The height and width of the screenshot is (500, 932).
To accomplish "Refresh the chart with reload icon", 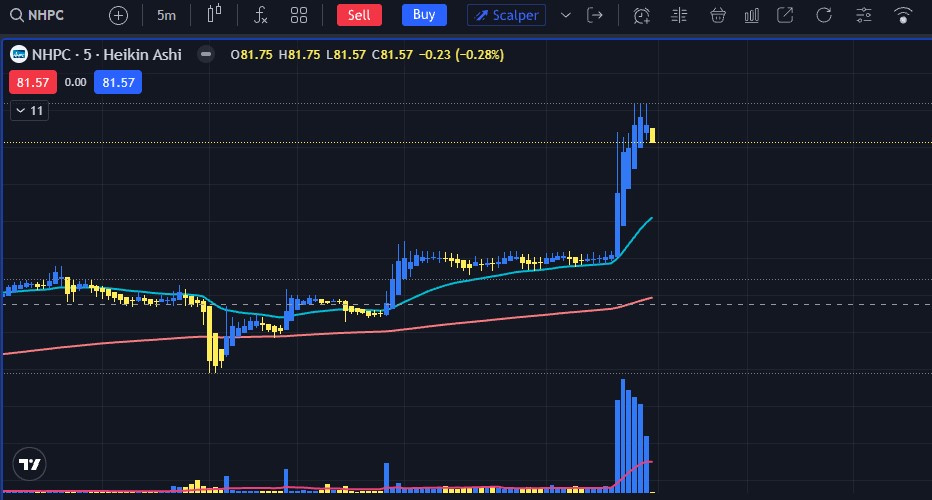I will [x=823, y=15].
